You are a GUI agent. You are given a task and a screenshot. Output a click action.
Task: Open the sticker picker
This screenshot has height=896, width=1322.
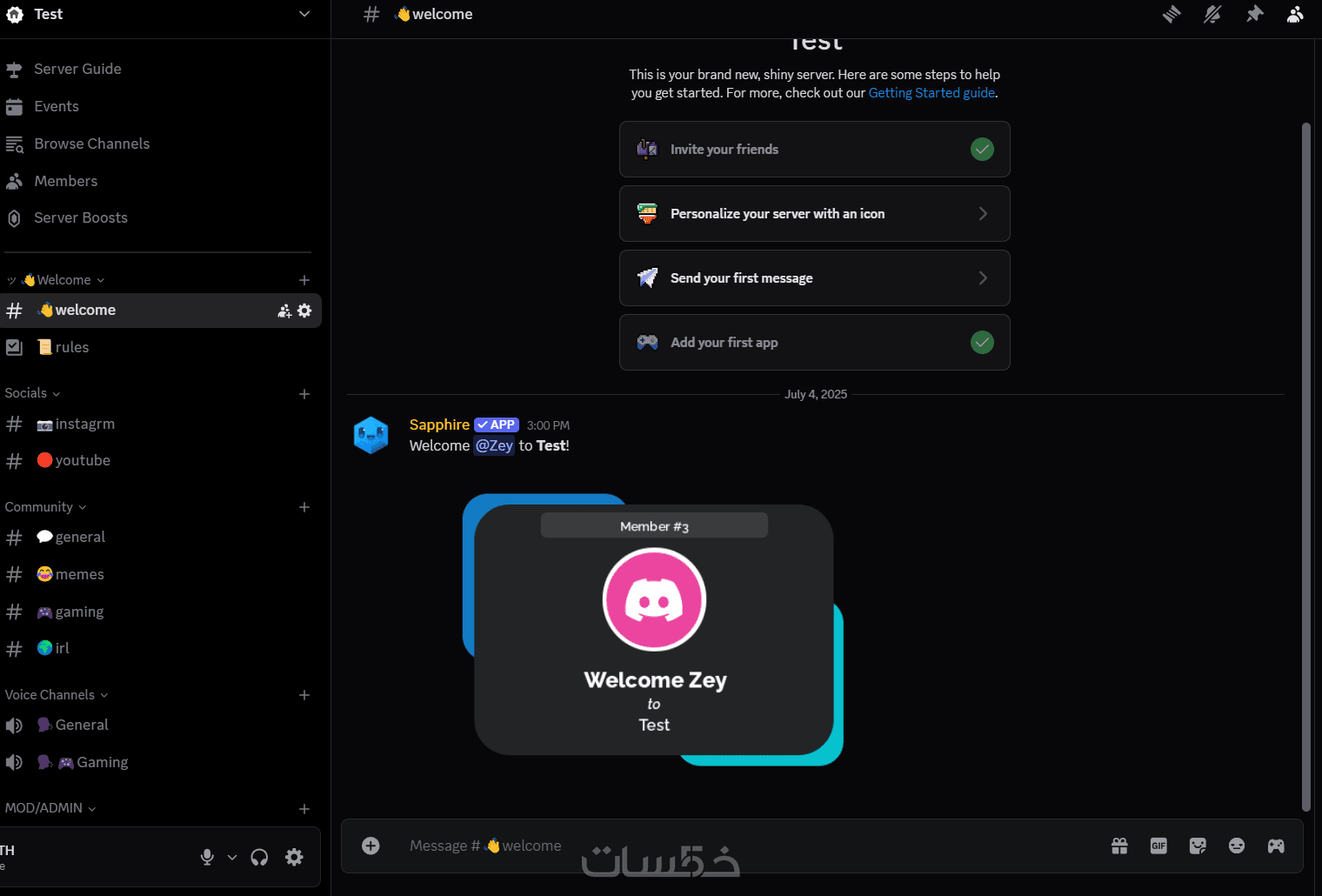(x=1198, y=846)
